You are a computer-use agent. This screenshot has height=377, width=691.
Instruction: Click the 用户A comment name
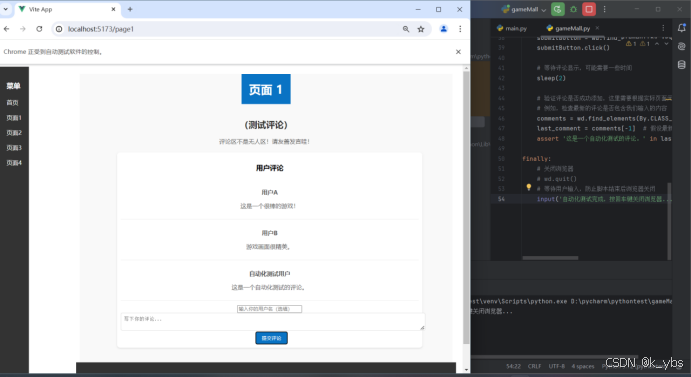coord(269,192)
